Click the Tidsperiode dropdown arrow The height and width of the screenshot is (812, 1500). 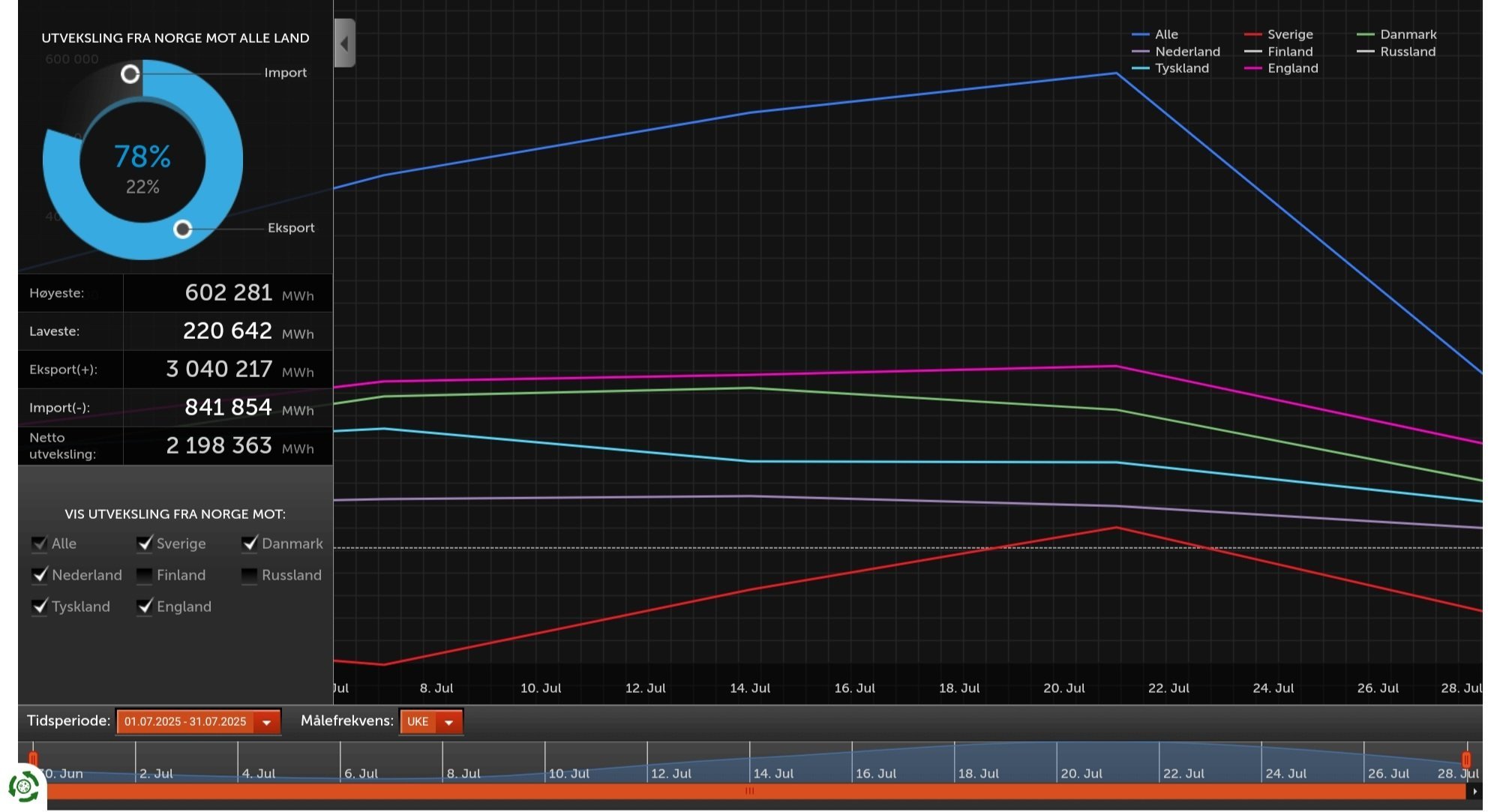click(266, 722)
